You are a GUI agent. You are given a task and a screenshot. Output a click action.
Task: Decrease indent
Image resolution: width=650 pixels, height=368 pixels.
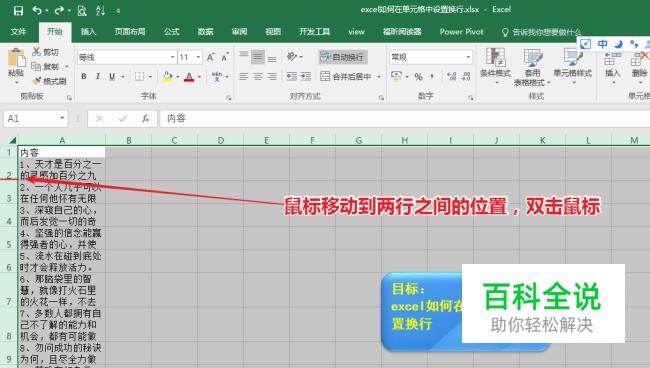point(292,77)
